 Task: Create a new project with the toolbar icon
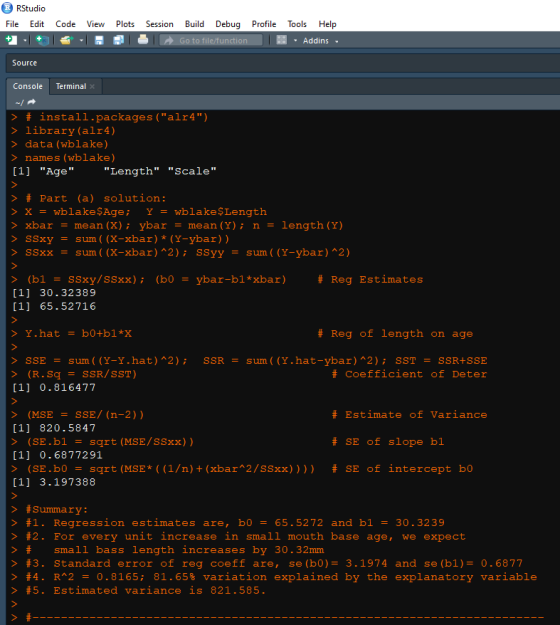coord(42,40)
